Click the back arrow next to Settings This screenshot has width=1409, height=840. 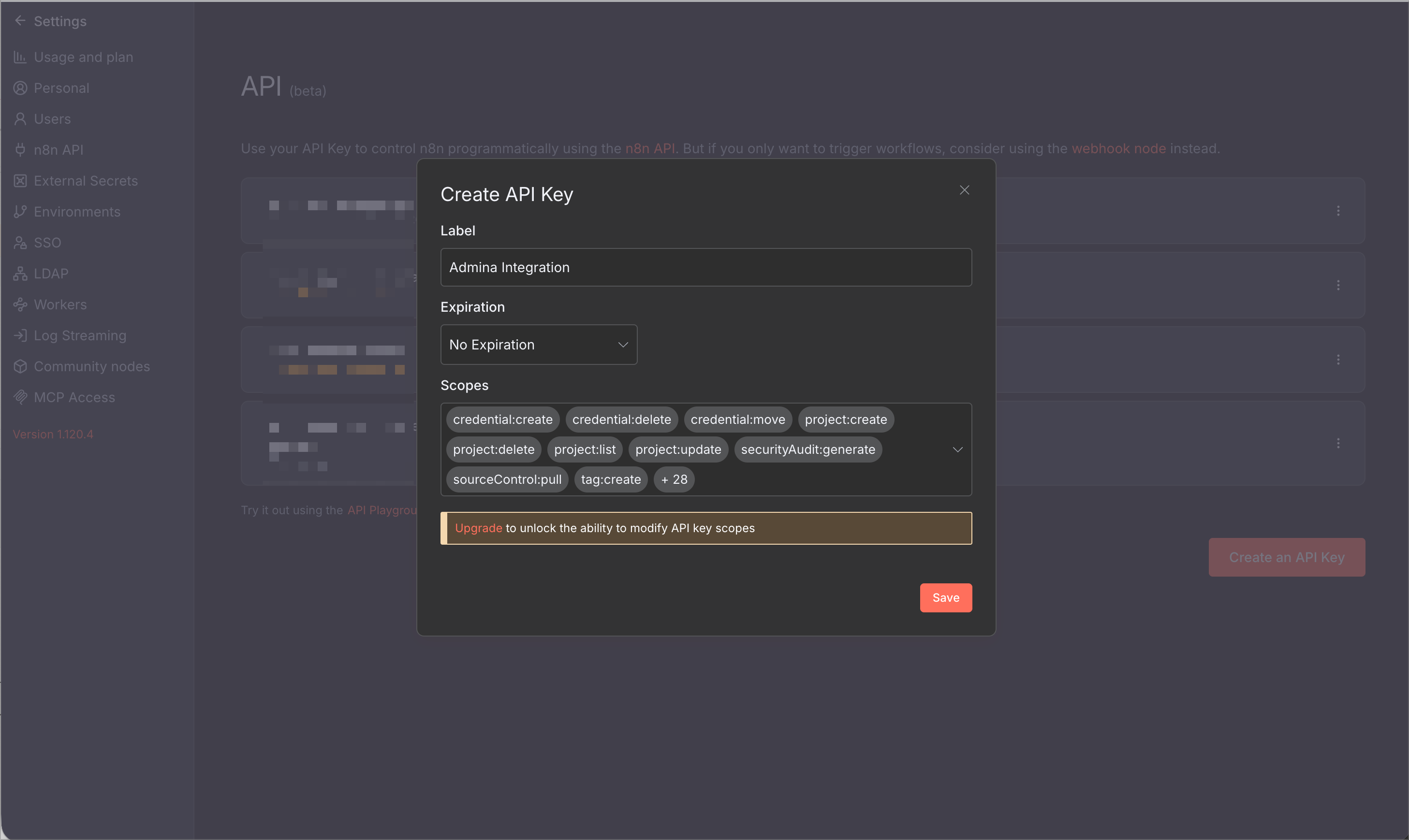click(20, 21)
